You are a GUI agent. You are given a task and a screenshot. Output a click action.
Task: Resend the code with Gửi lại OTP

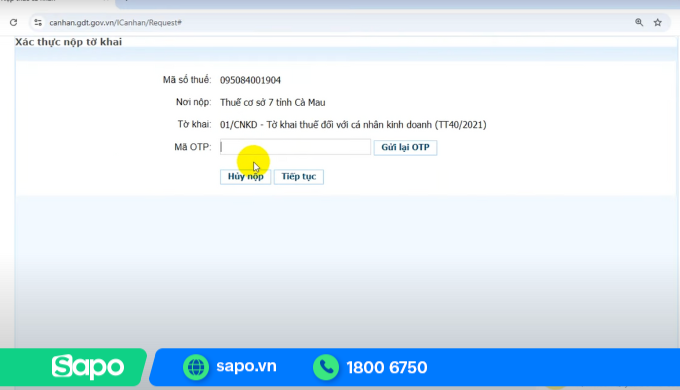coord(405,147)
